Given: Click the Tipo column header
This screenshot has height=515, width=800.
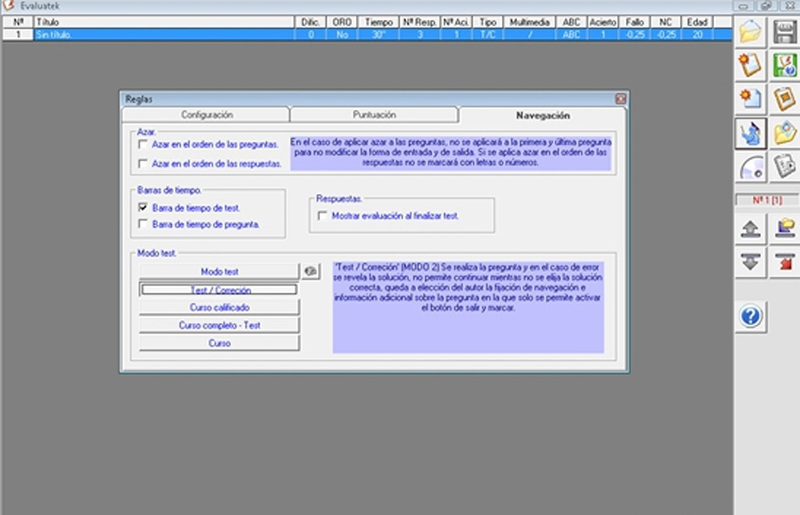Looking at the screenshot, I should pyautogui.click(x=488, y=22).
